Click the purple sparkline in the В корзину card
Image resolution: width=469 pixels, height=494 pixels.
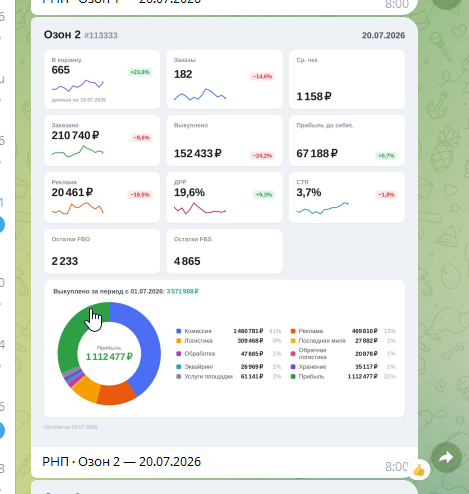tap(77, 86)
